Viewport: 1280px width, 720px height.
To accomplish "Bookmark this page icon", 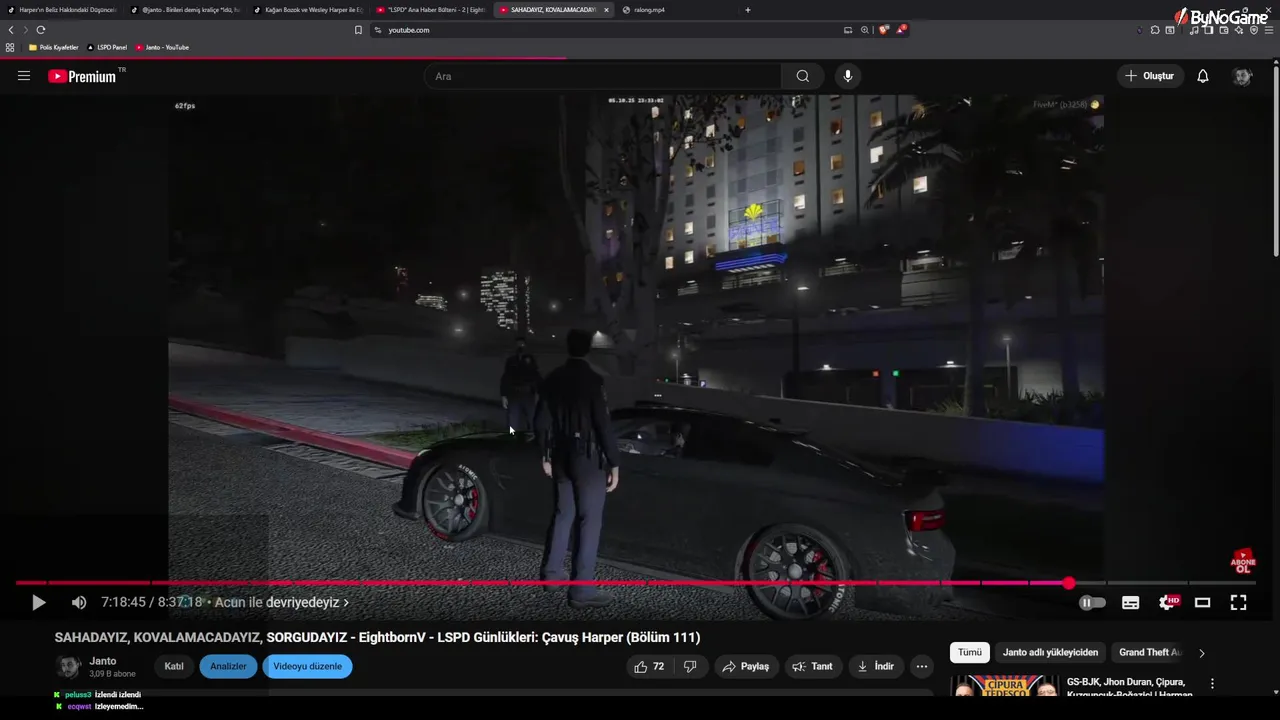I will [358, 30].
